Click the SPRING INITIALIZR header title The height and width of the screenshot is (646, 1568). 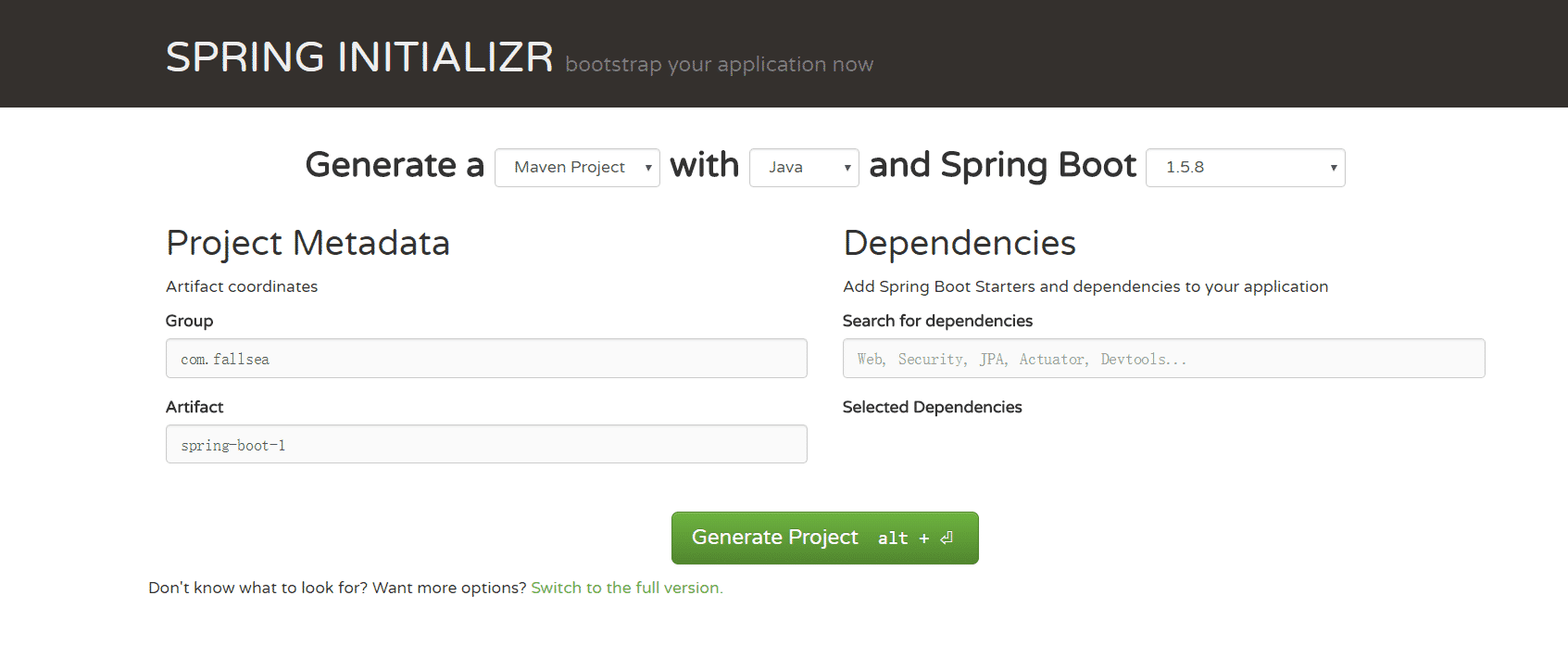coord(359,57)
